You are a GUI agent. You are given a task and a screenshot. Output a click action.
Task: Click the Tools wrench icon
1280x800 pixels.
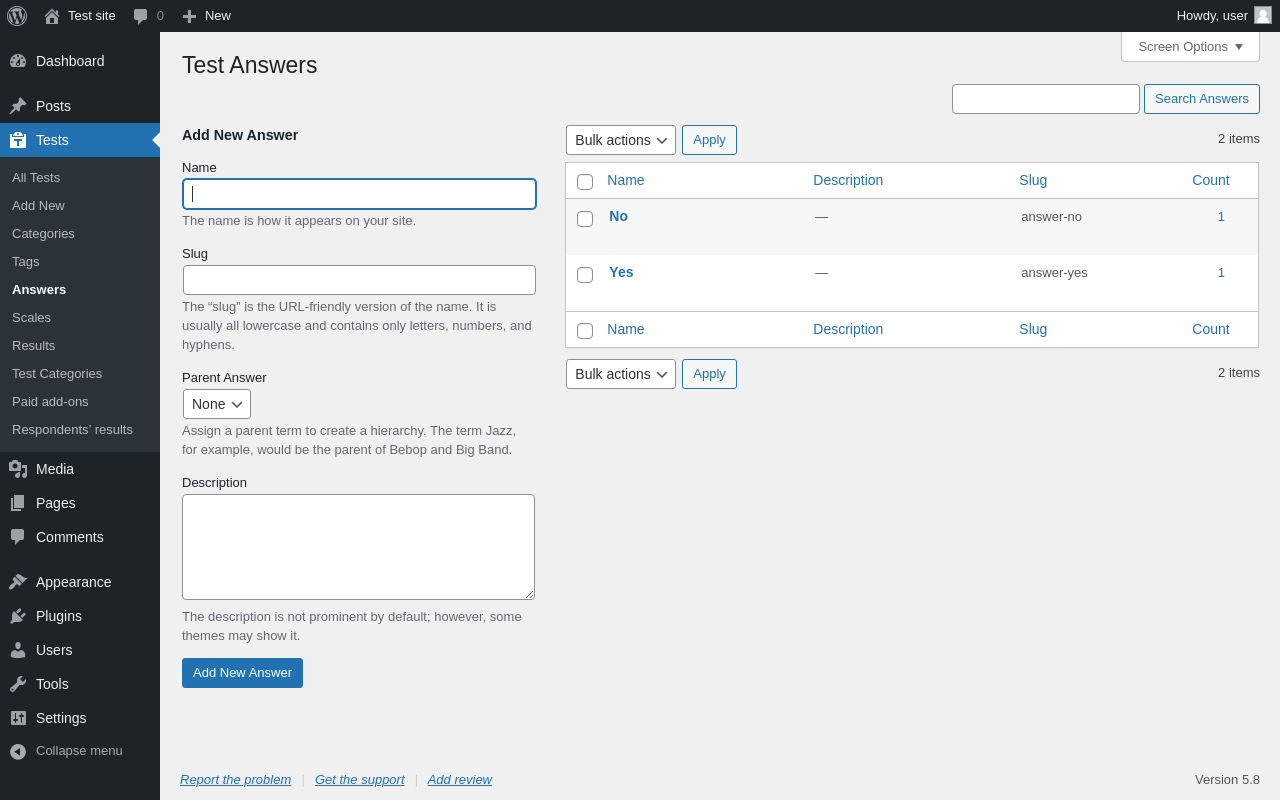pyautogui.click(x=18, y=684)
